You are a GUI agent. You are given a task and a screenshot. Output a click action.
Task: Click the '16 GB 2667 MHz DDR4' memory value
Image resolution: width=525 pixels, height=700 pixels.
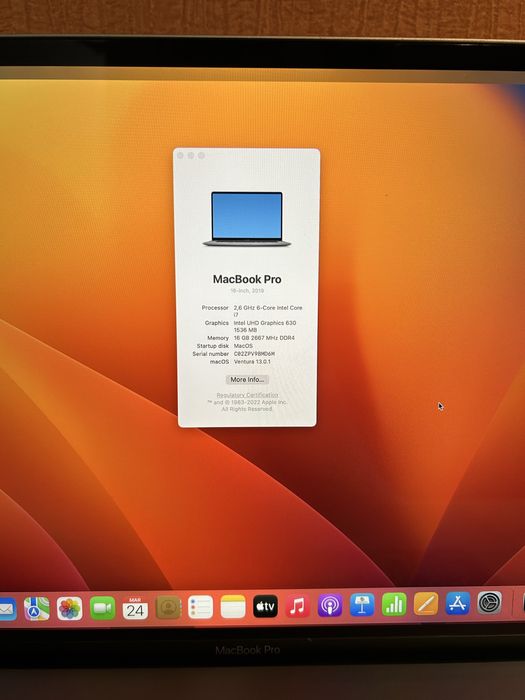(264, 338)
